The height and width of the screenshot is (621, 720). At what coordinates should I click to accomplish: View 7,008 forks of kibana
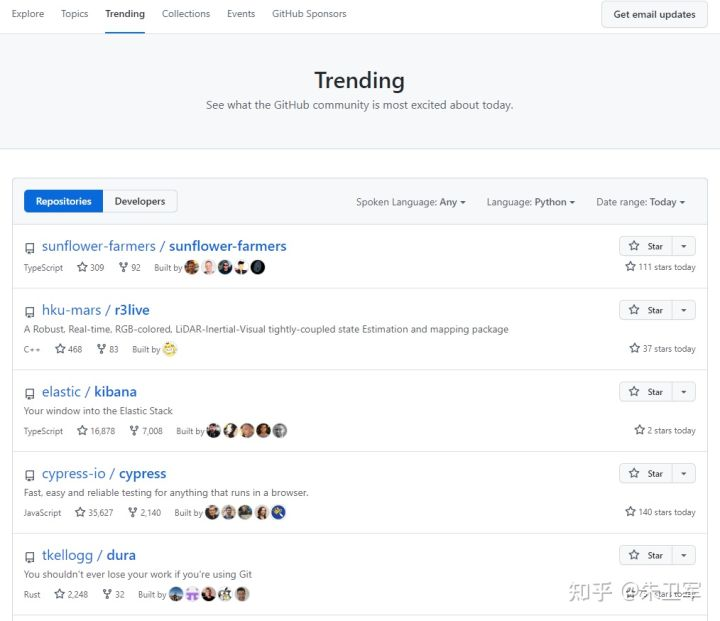146,431
